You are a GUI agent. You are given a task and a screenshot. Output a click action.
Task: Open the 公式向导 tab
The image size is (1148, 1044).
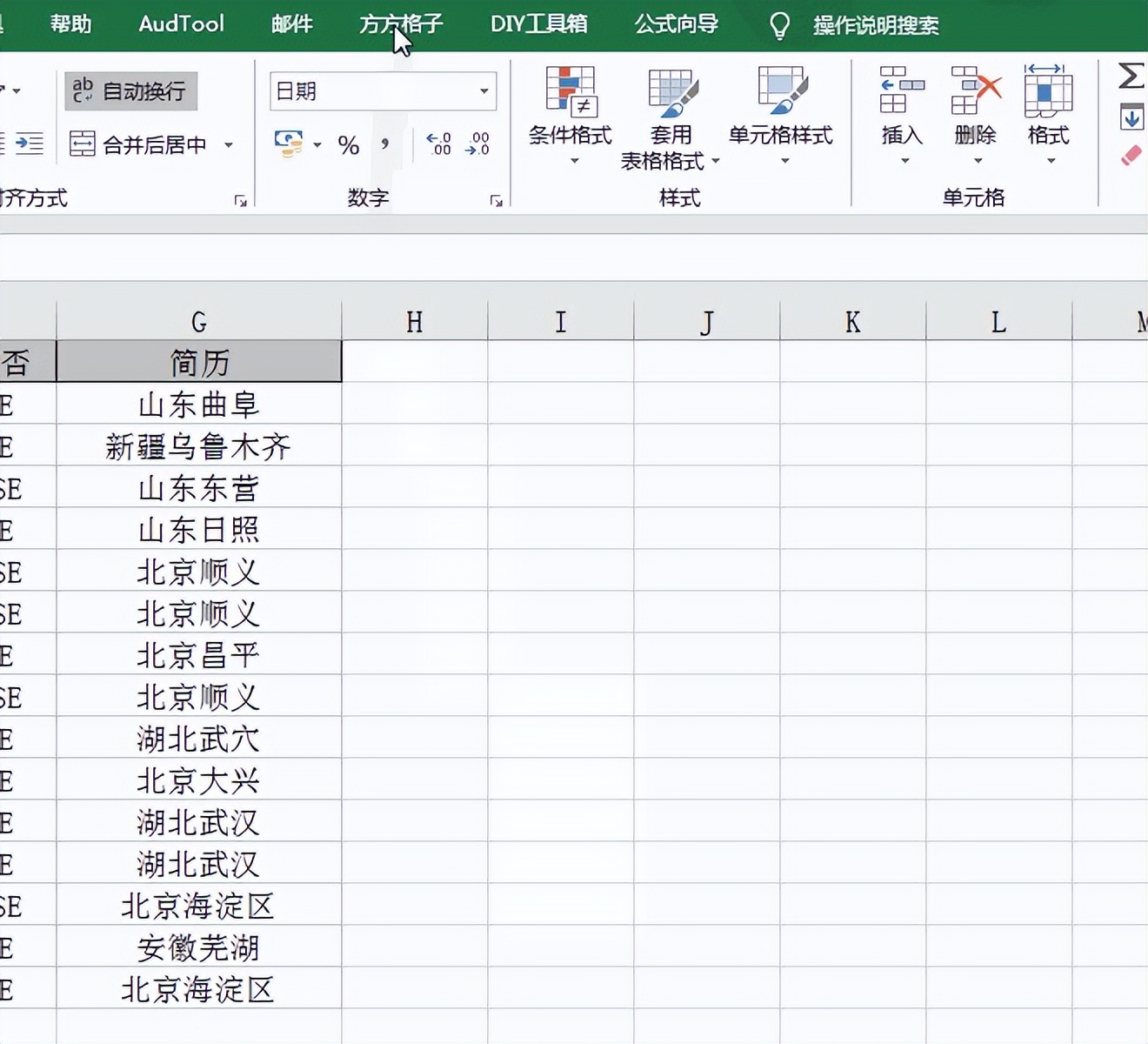coord(677,24)
